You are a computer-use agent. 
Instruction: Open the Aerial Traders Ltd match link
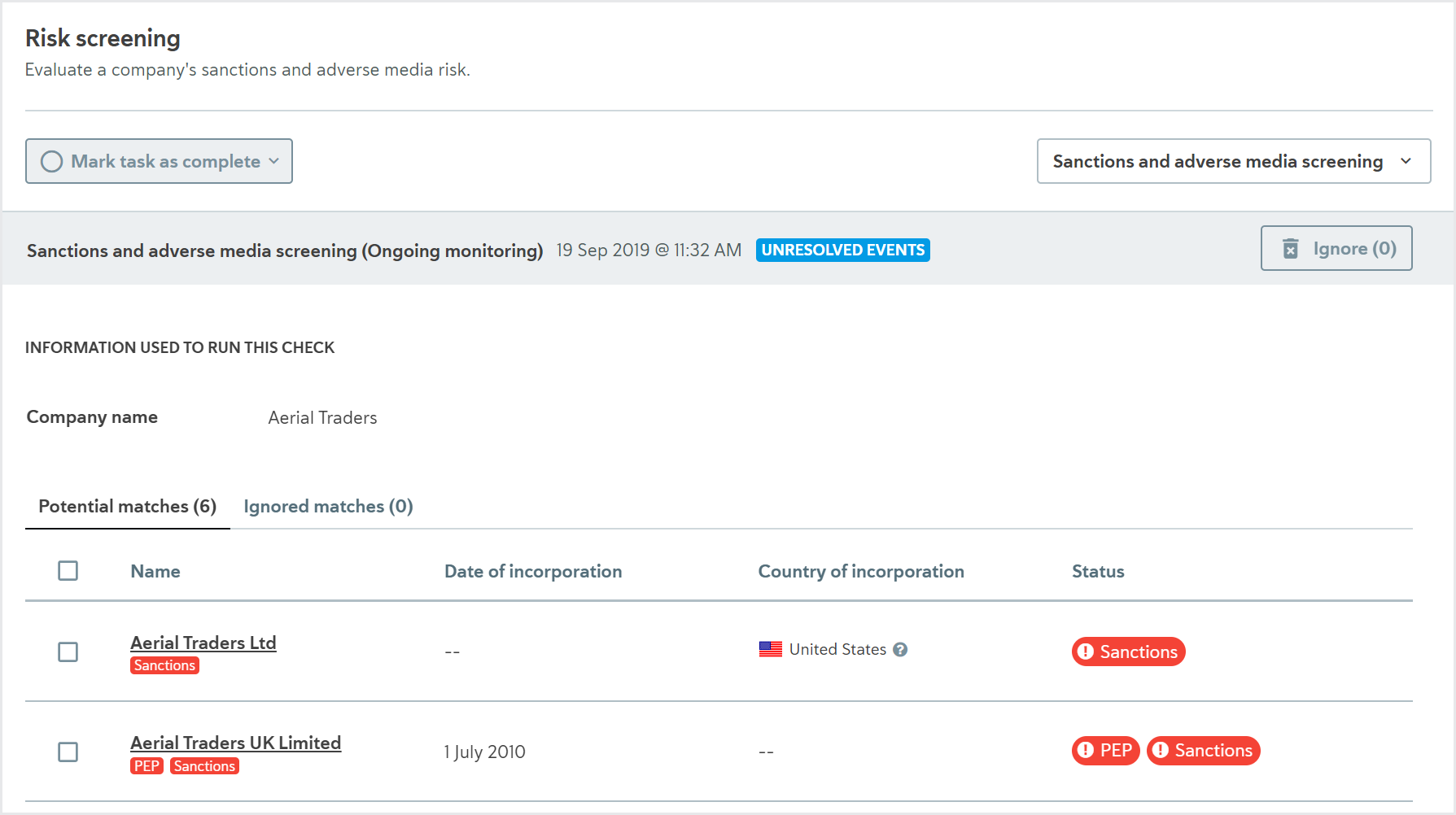click(x=203, y=643)
